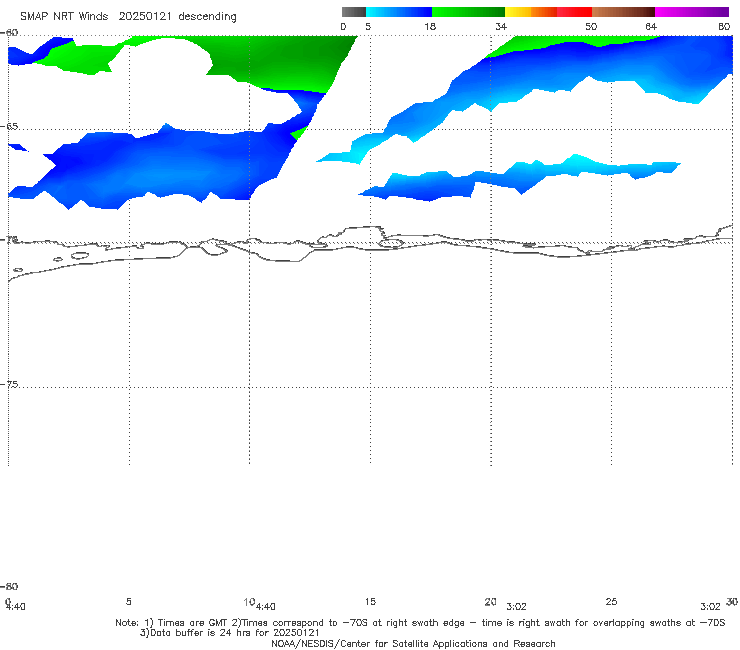Click the "3:02" time beside longitude 20
This screenshot has width=740, height=650.
point(516,607)
